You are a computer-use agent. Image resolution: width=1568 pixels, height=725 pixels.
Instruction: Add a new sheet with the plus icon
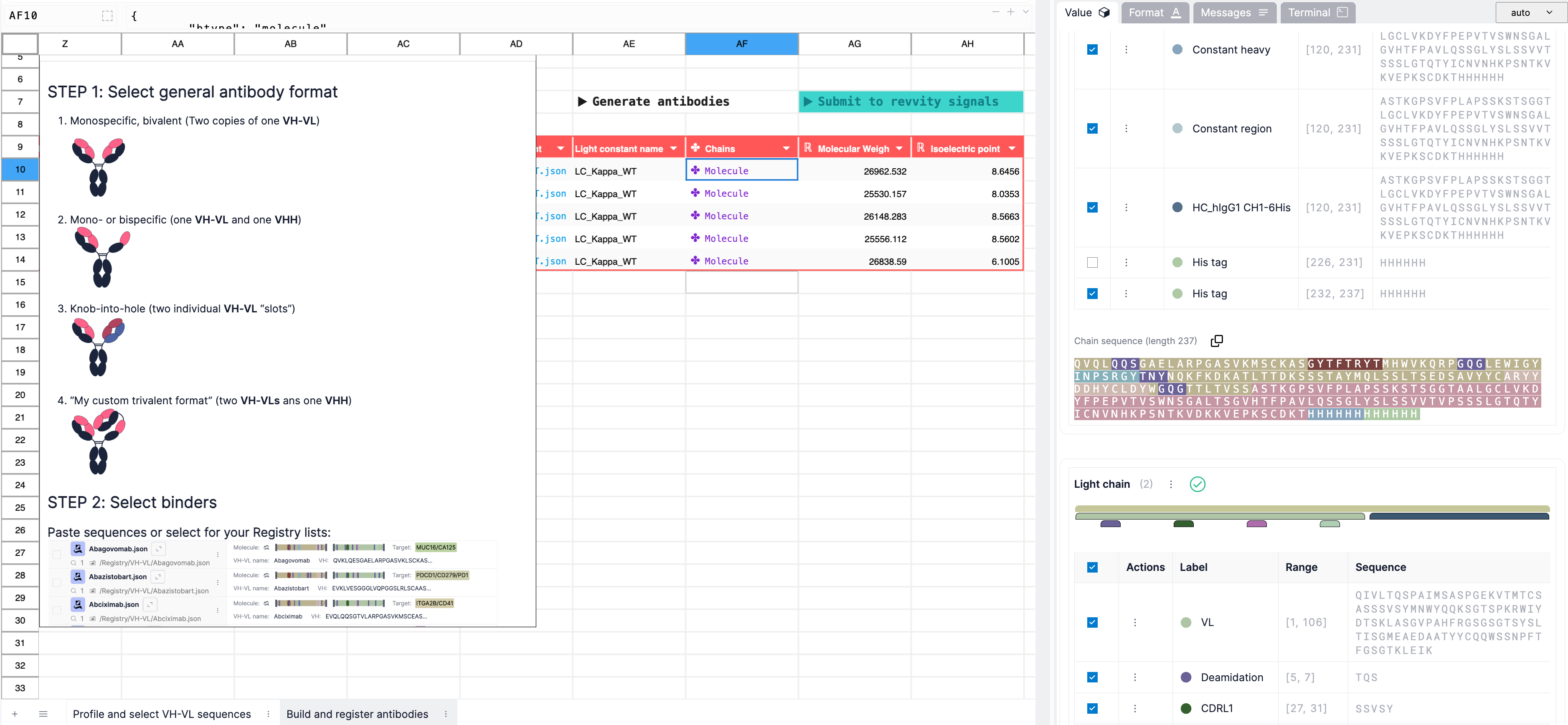[x=15, y=714]
